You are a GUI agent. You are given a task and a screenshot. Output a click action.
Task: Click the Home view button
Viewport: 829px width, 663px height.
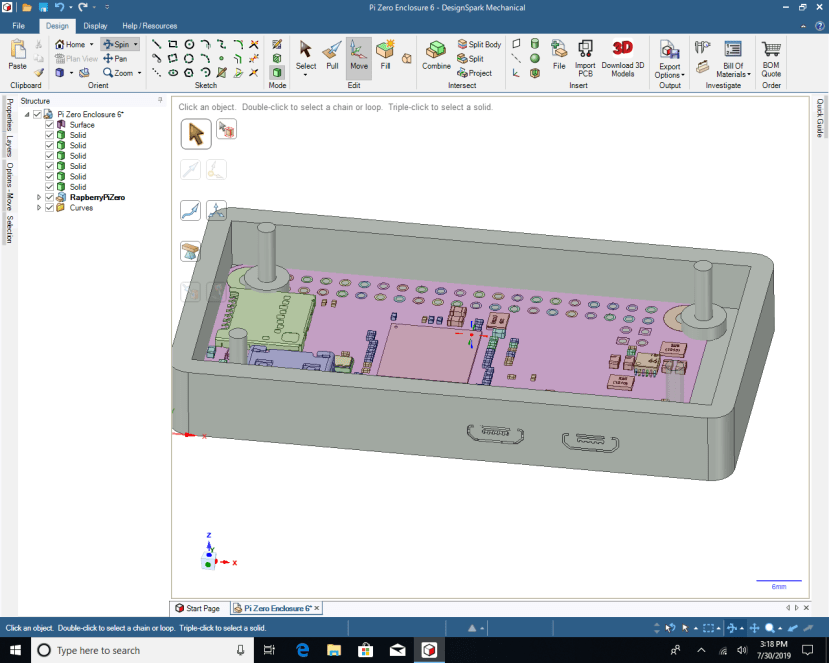tap(70, 44)
